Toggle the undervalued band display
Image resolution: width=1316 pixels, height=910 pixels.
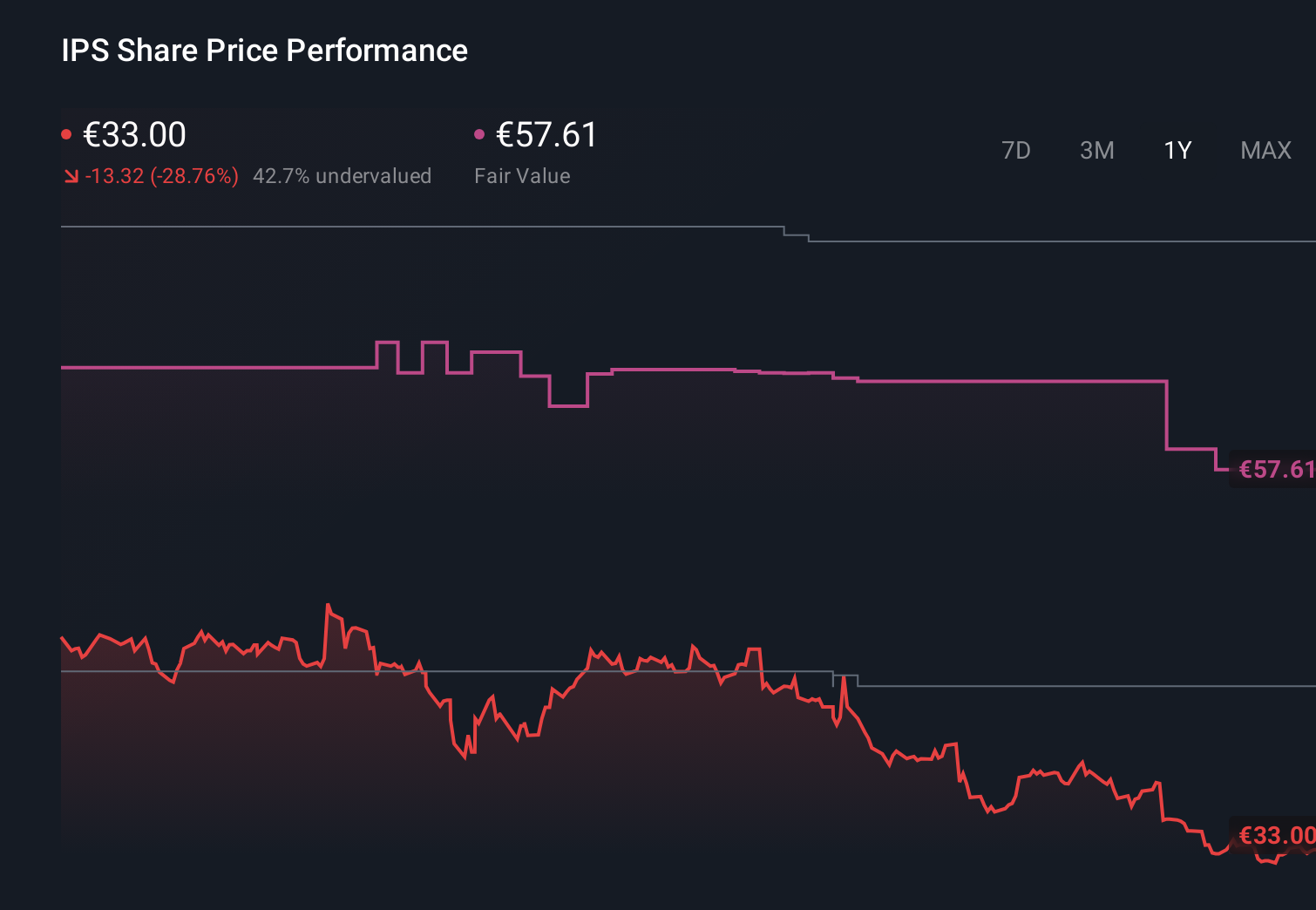pyautogui.click(x=342, y=175)
